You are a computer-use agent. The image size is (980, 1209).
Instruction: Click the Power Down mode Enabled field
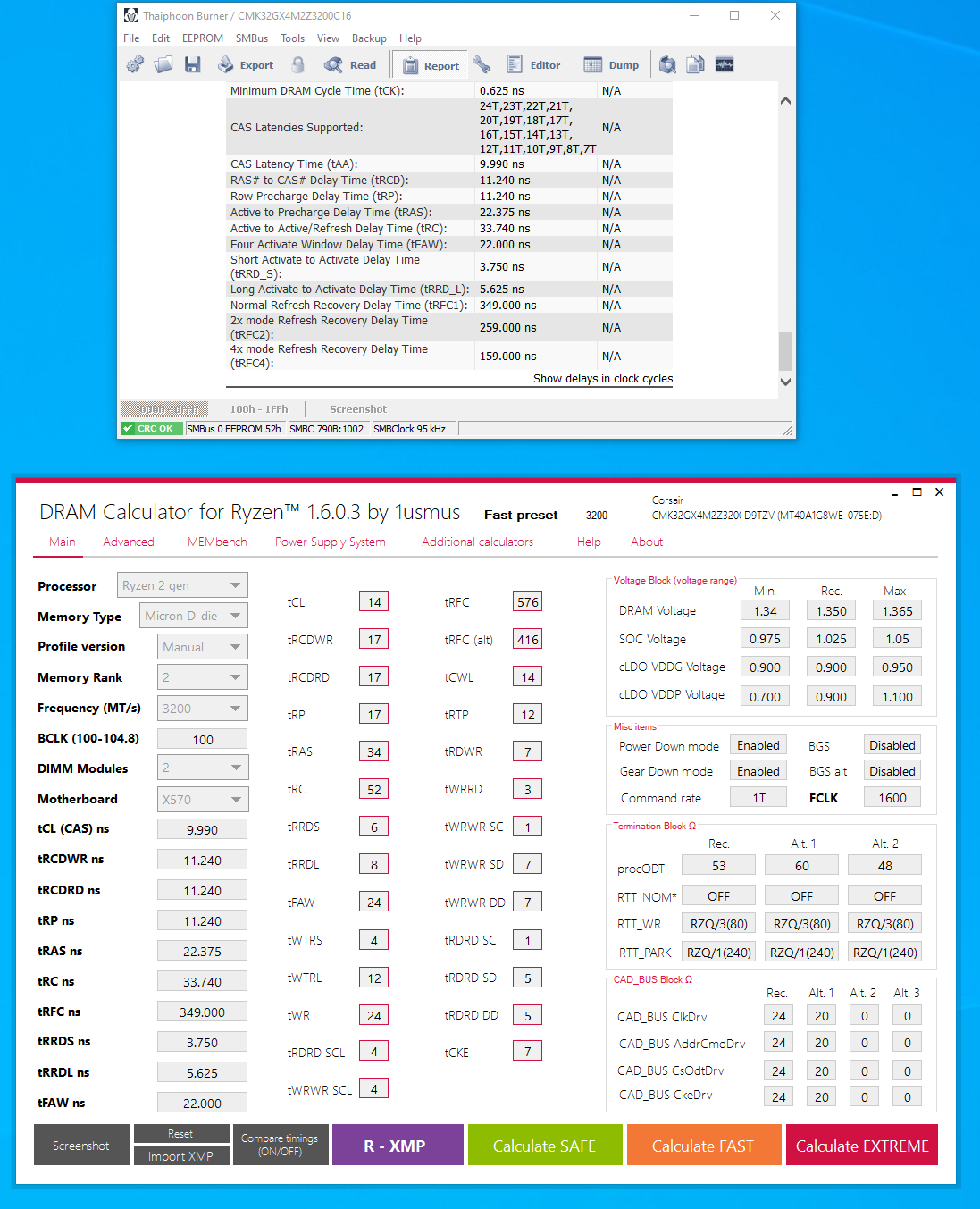tap(758, 745)
